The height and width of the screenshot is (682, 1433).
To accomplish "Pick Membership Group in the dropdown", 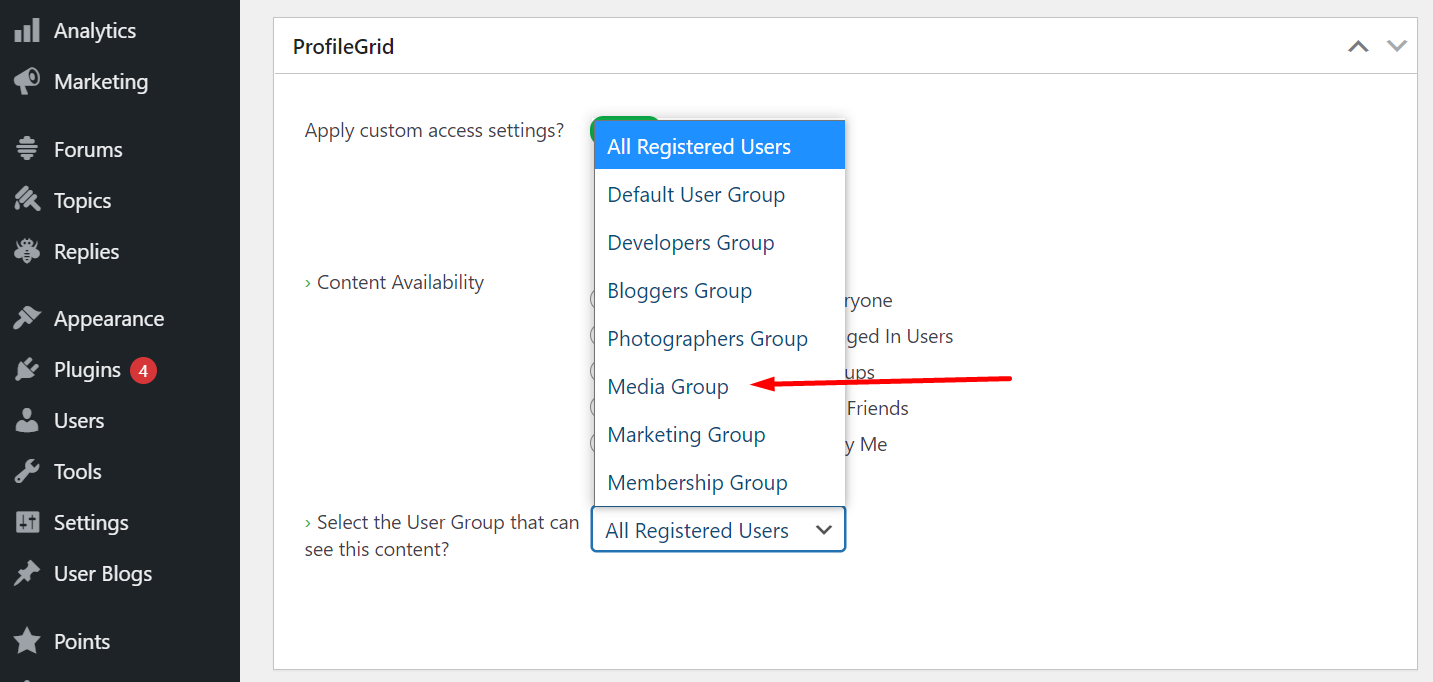I will coord(697,483).
